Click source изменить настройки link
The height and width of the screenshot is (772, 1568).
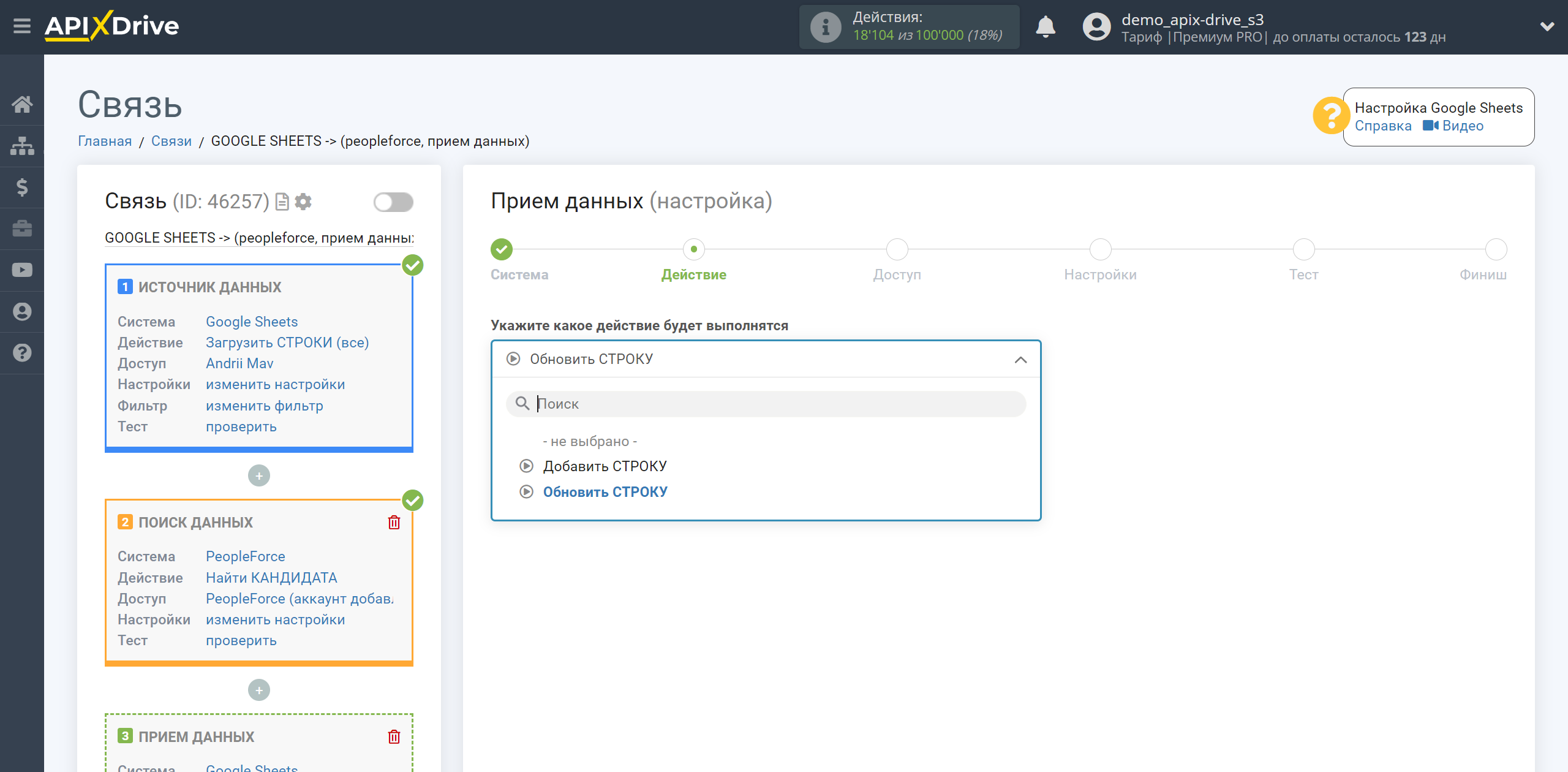tap(275, 384)
